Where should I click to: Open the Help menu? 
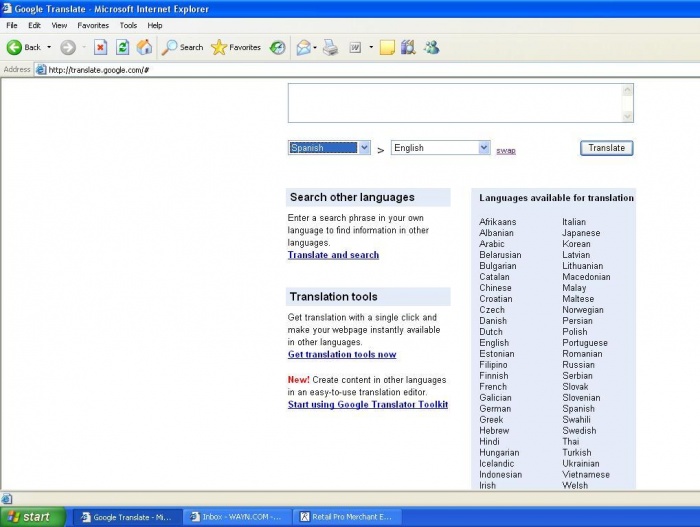point(155,25)
